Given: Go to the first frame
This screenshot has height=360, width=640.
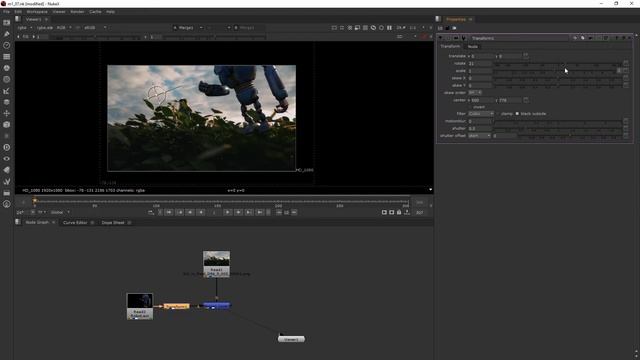Looking at the screenshot, I should (169, 212).
